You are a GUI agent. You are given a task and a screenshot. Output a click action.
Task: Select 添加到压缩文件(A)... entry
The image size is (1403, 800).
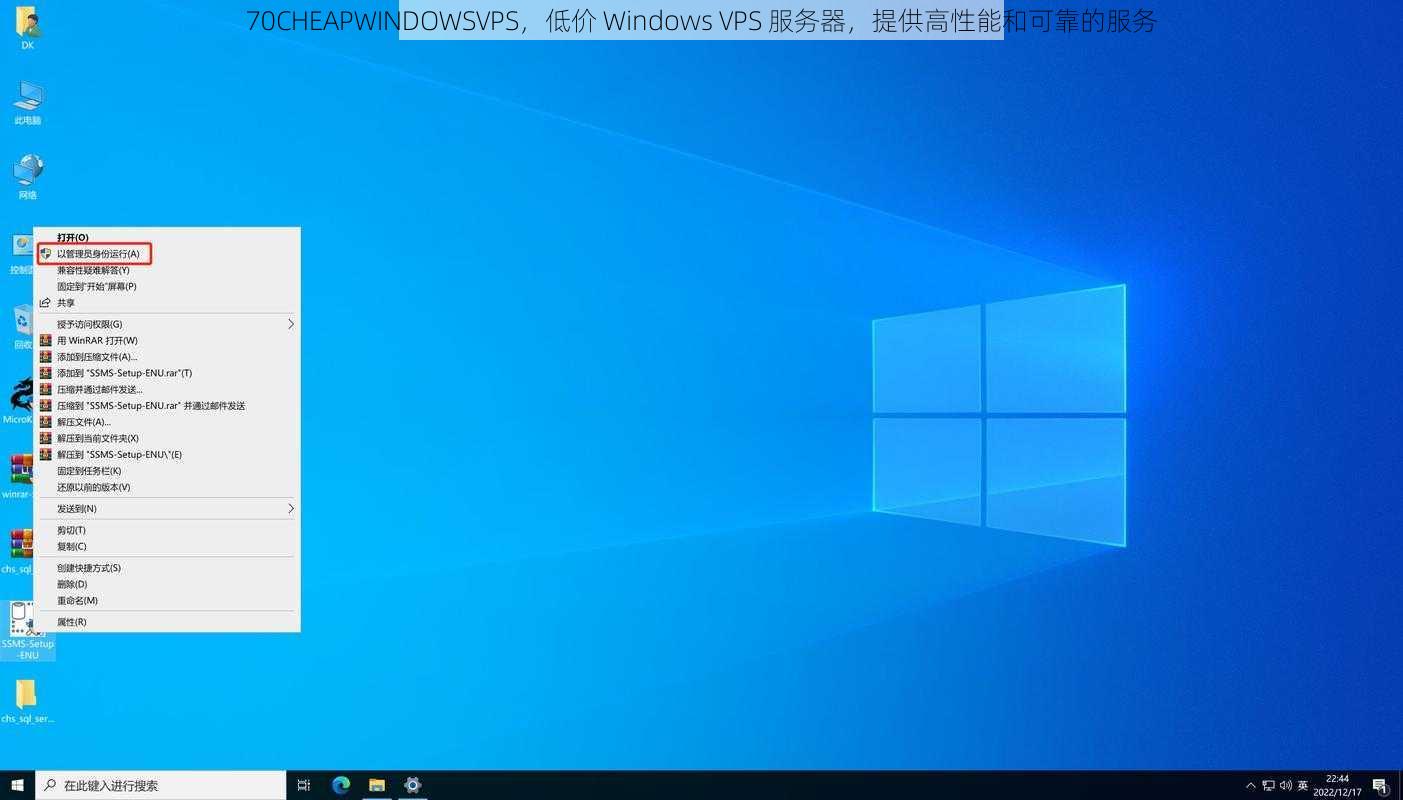pos(167,357)
